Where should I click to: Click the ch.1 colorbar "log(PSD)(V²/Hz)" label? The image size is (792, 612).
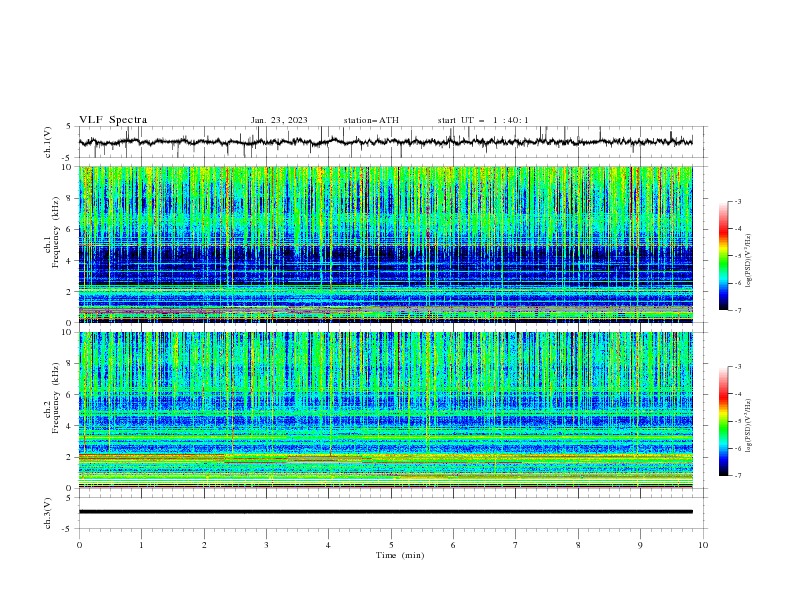coord(749,261)
